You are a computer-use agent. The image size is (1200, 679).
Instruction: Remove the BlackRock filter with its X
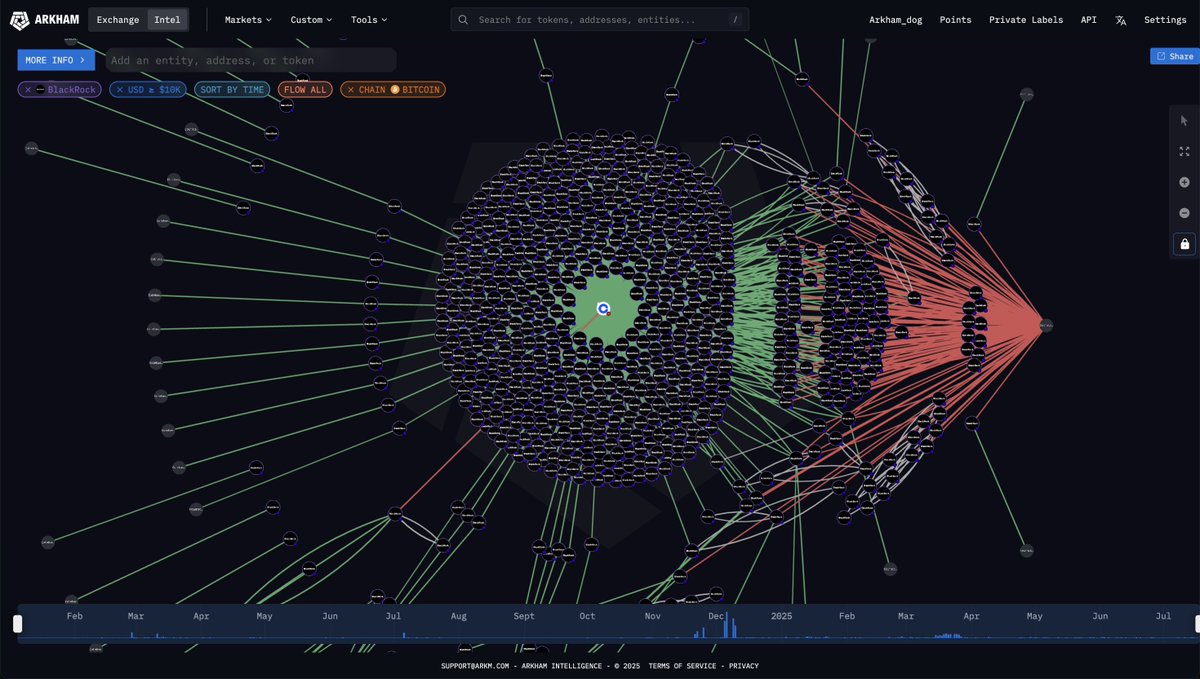click(x=28, y=90)
